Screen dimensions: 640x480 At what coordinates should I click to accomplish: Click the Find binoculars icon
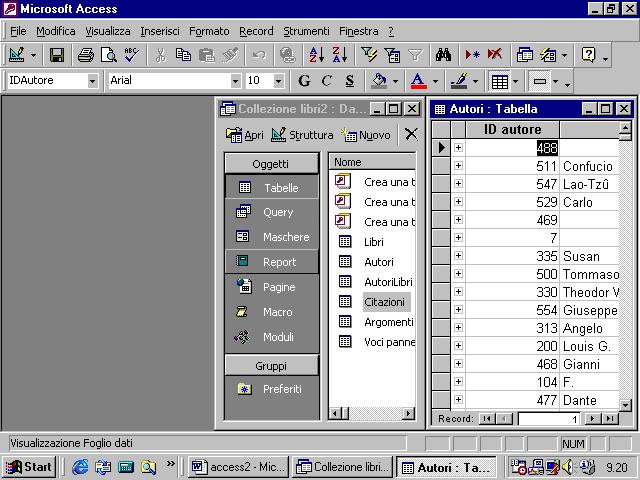(x=444, y=55)
